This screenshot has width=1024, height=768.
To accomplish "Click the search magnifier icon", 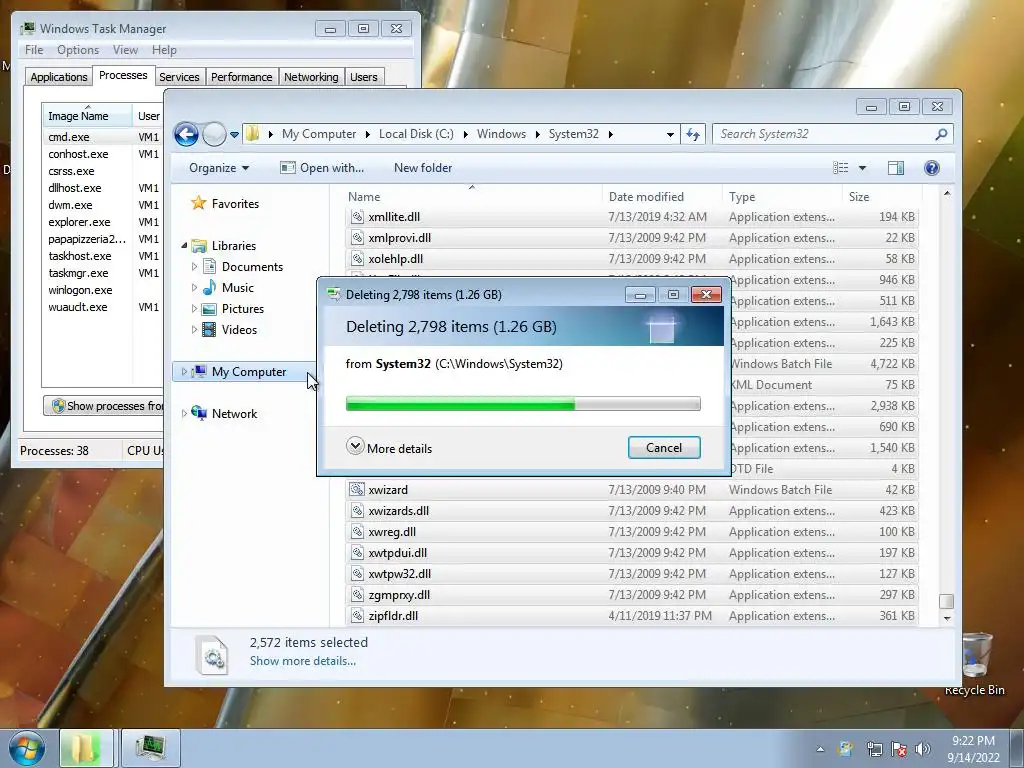I will click(941, 134).
